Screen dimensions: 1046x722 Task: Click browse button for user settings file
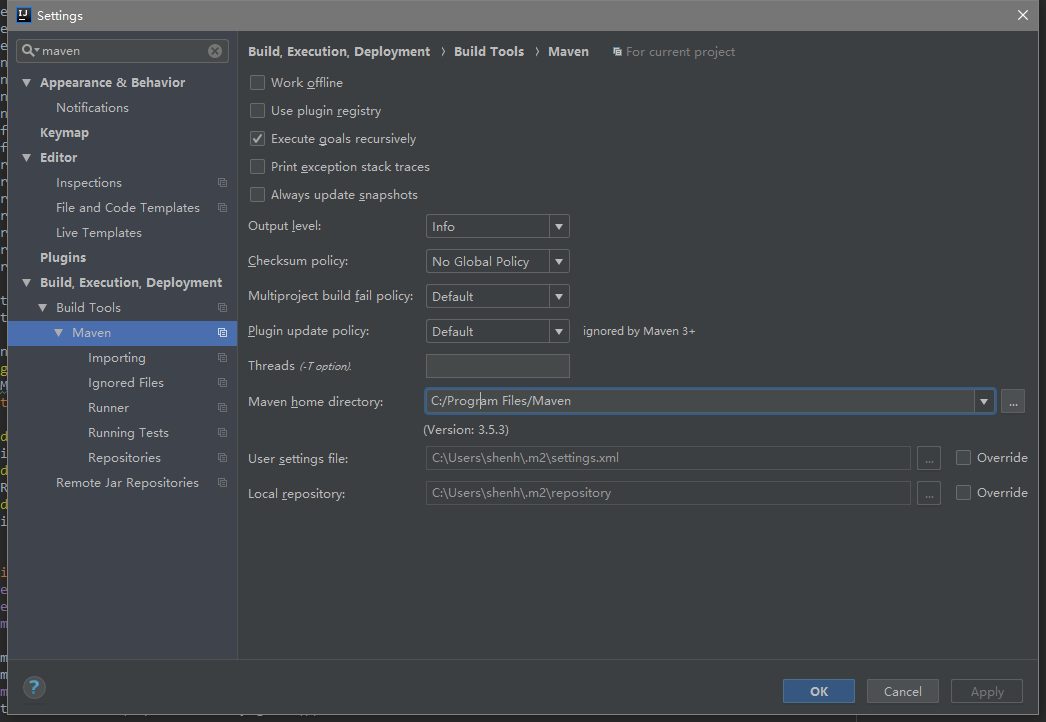pos(929,458)
